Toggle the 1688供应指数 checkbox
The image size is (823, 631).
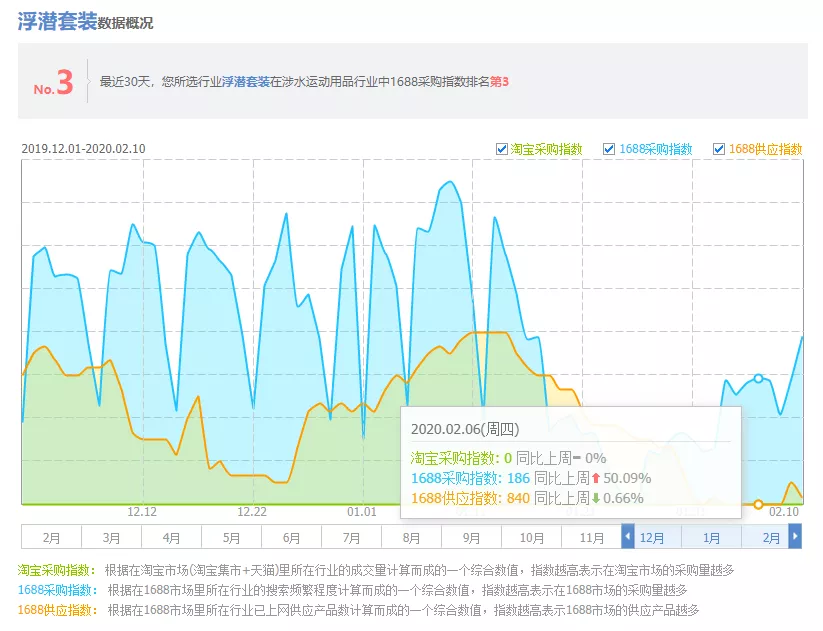(x=719, y=149)
